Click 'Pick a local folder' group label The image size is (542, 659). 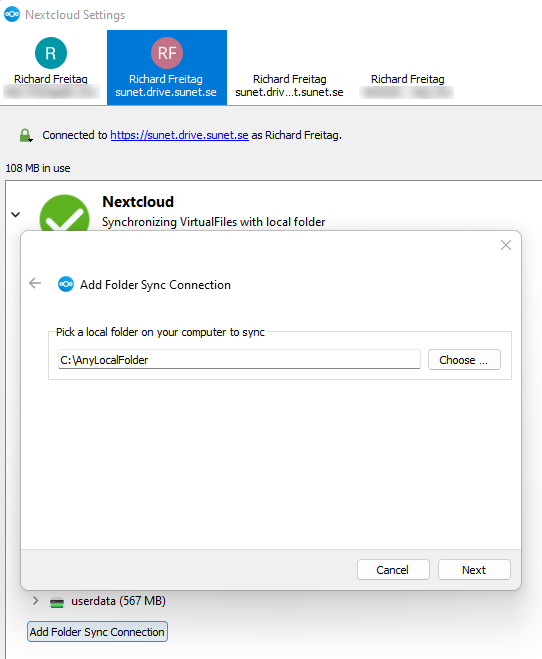pyautogui.click(x=160, y=332)
